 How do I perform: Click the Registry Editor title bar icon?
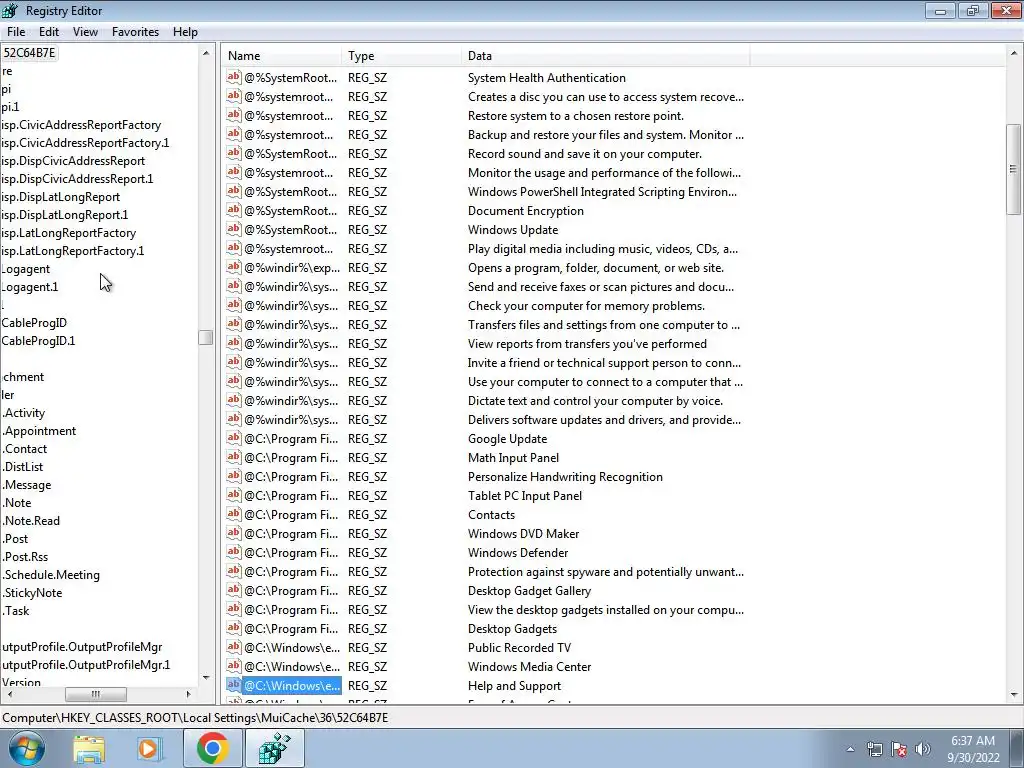click(10, 10)
